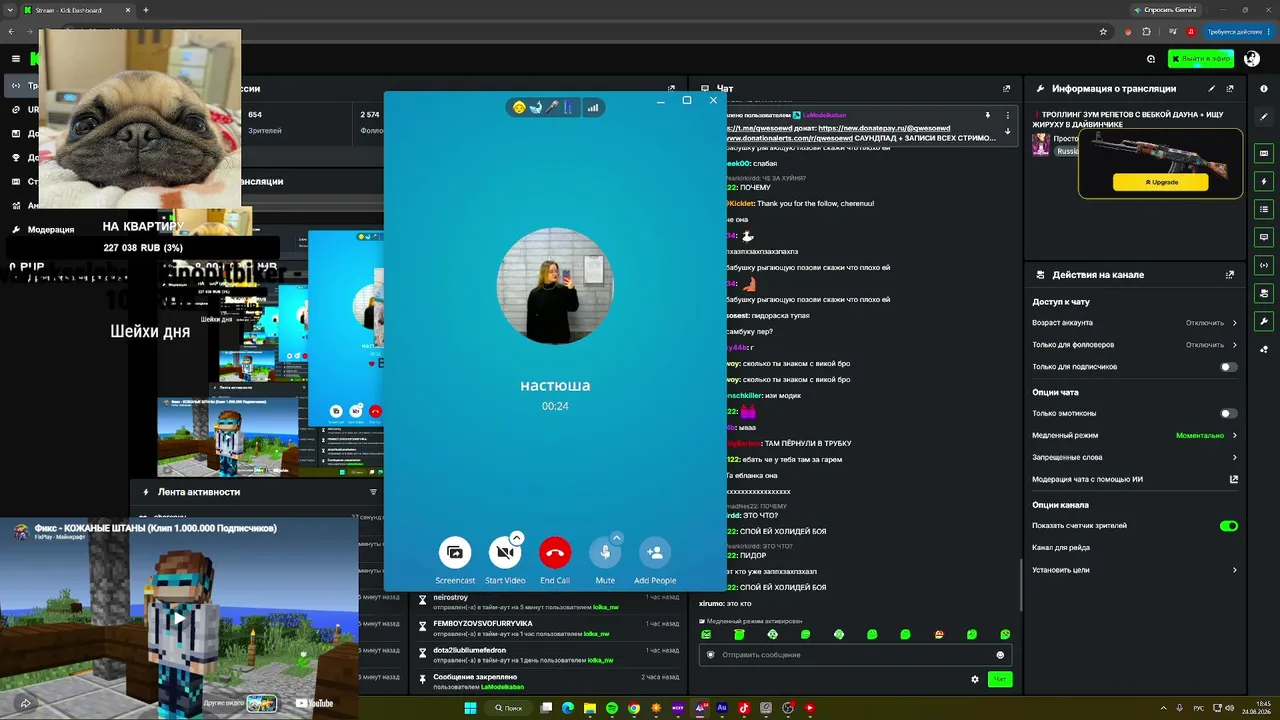Open Add People in the call window
Image resolution: width=1280 pixels, height=720 pixels.
[655, 552]
